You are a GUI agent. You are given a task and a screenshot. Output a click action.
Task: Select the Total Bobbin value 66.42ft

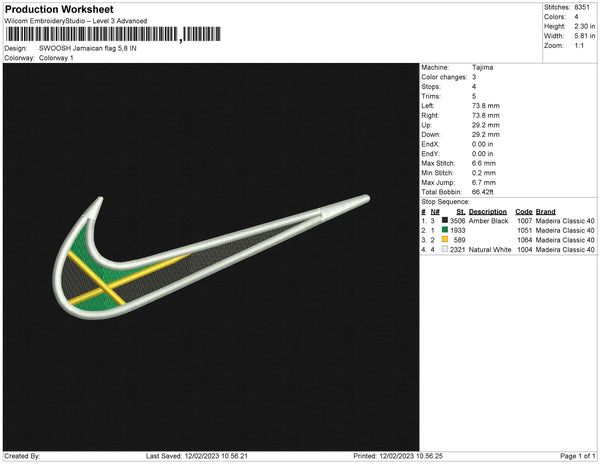[482, 192]
